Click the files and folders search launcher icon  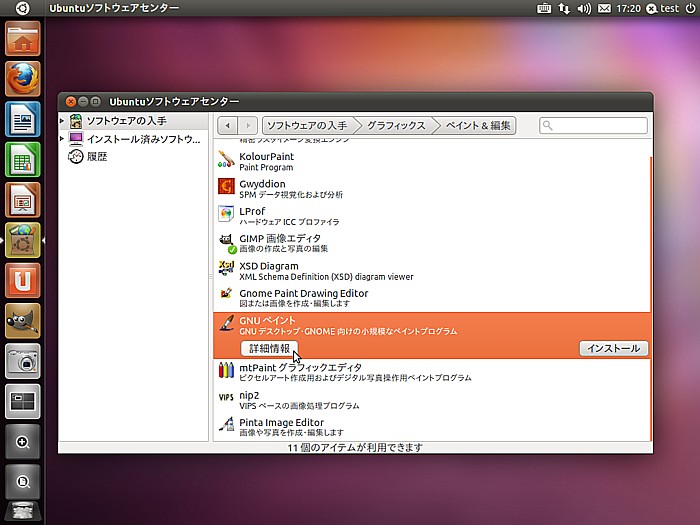[23, 482]
